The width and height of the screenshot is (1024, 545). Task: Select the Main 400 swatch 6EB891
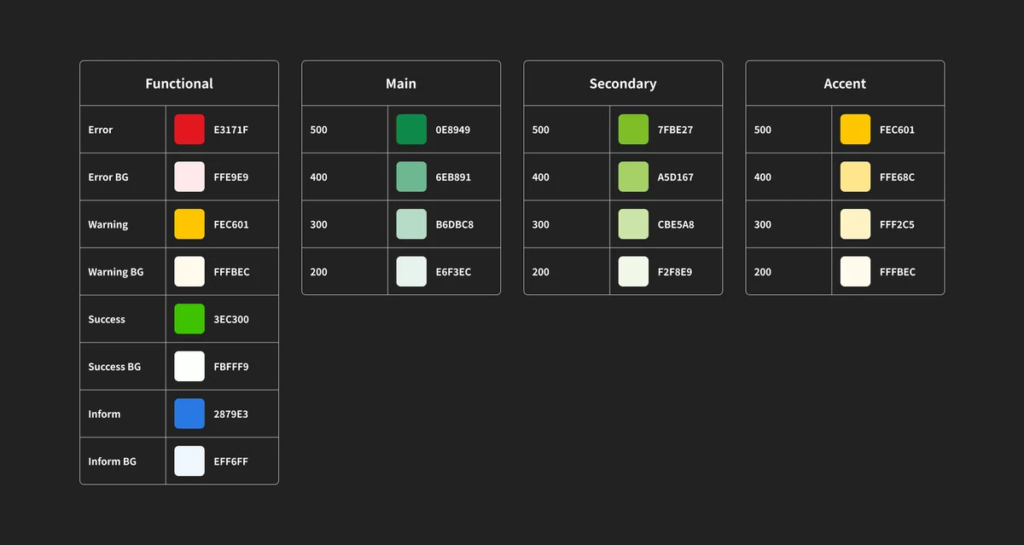pyautogui.click(x=411, y=177)
